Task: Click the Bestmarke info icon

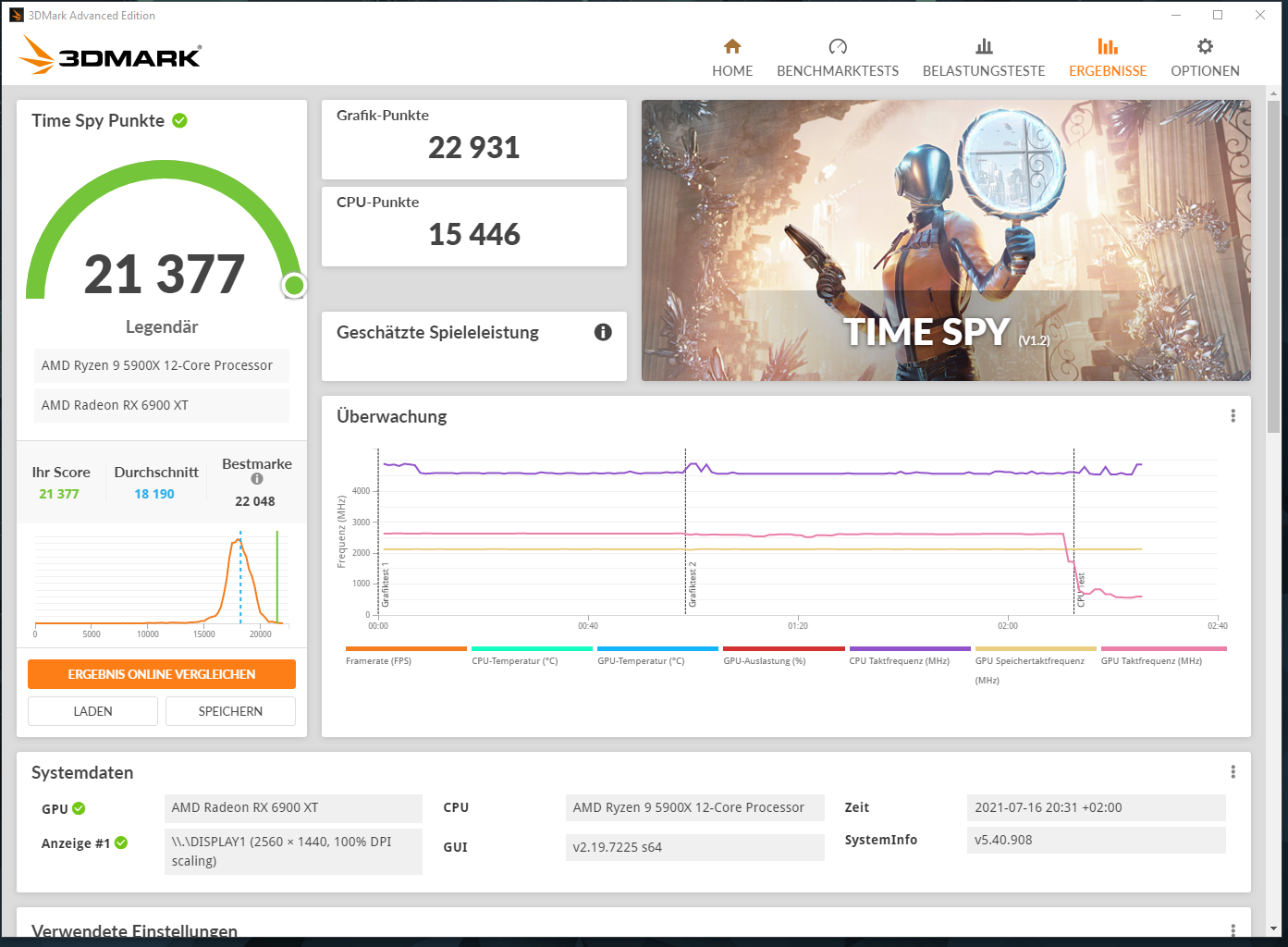Action: pos(257,479)
